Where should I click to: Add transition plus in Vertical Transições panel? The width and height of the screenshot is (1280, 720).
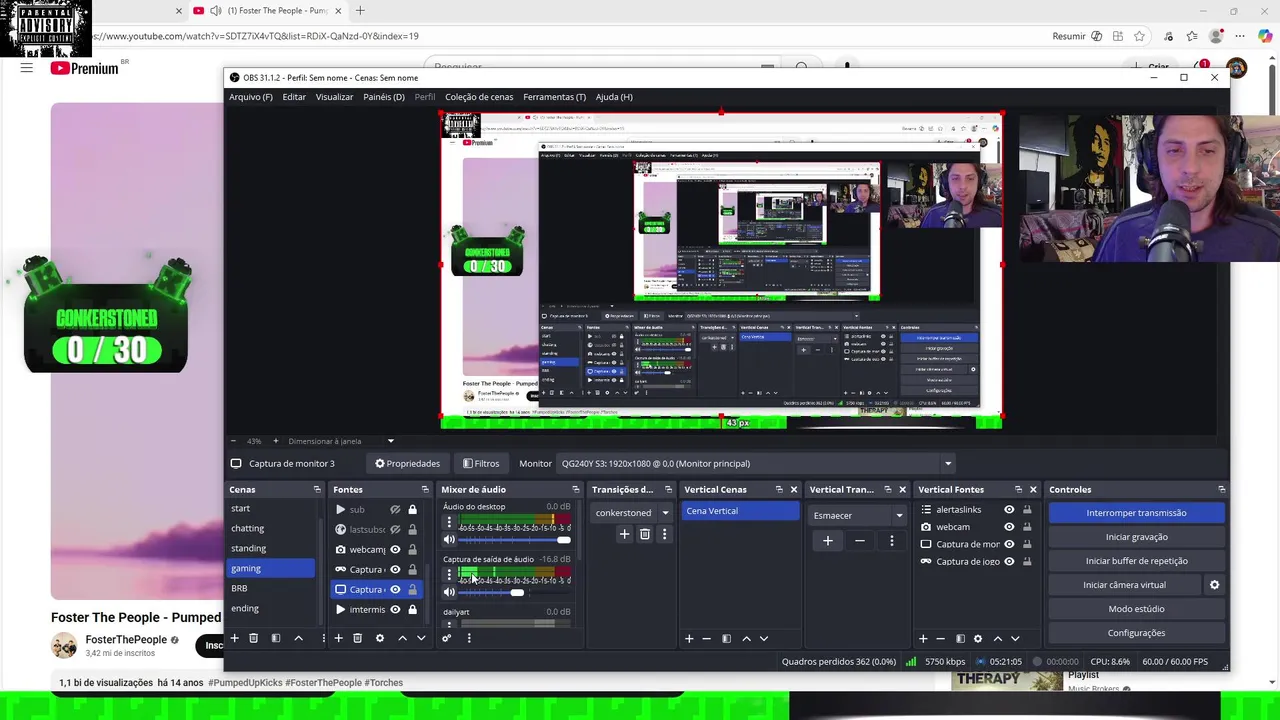[x=827, y=541]
